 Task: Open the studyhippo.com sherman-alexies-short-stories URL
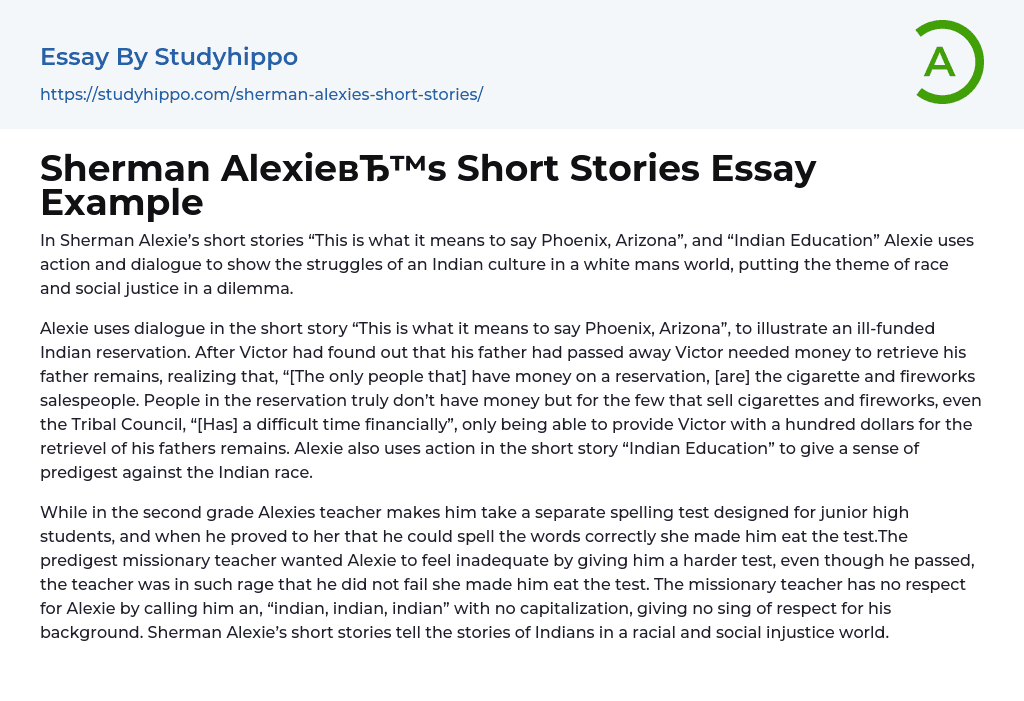click(261, 94)
